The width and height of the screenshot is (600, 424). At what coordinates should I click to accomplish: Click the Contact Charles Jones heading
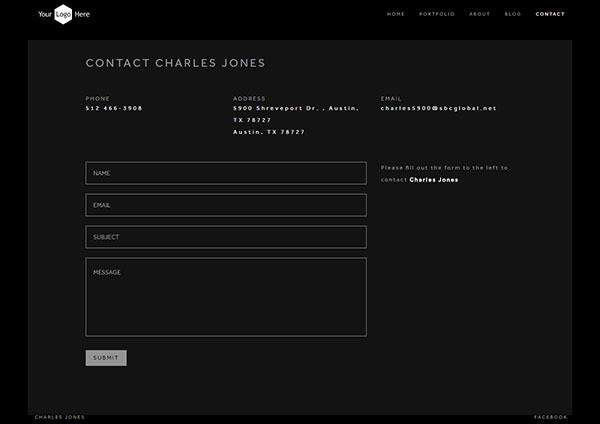point(176,63)
